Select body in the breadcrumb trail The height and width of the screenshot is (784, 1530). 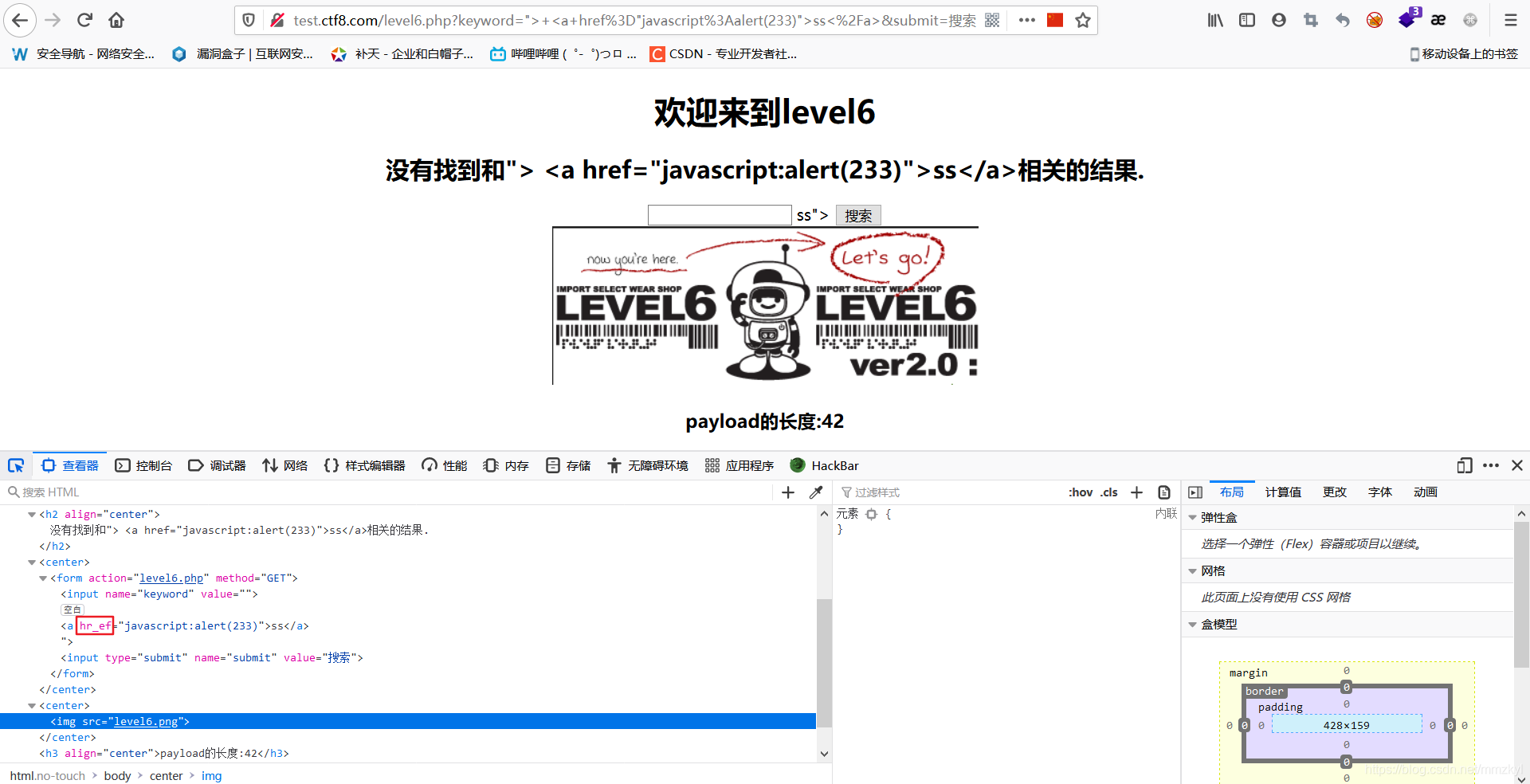(117, 776)
